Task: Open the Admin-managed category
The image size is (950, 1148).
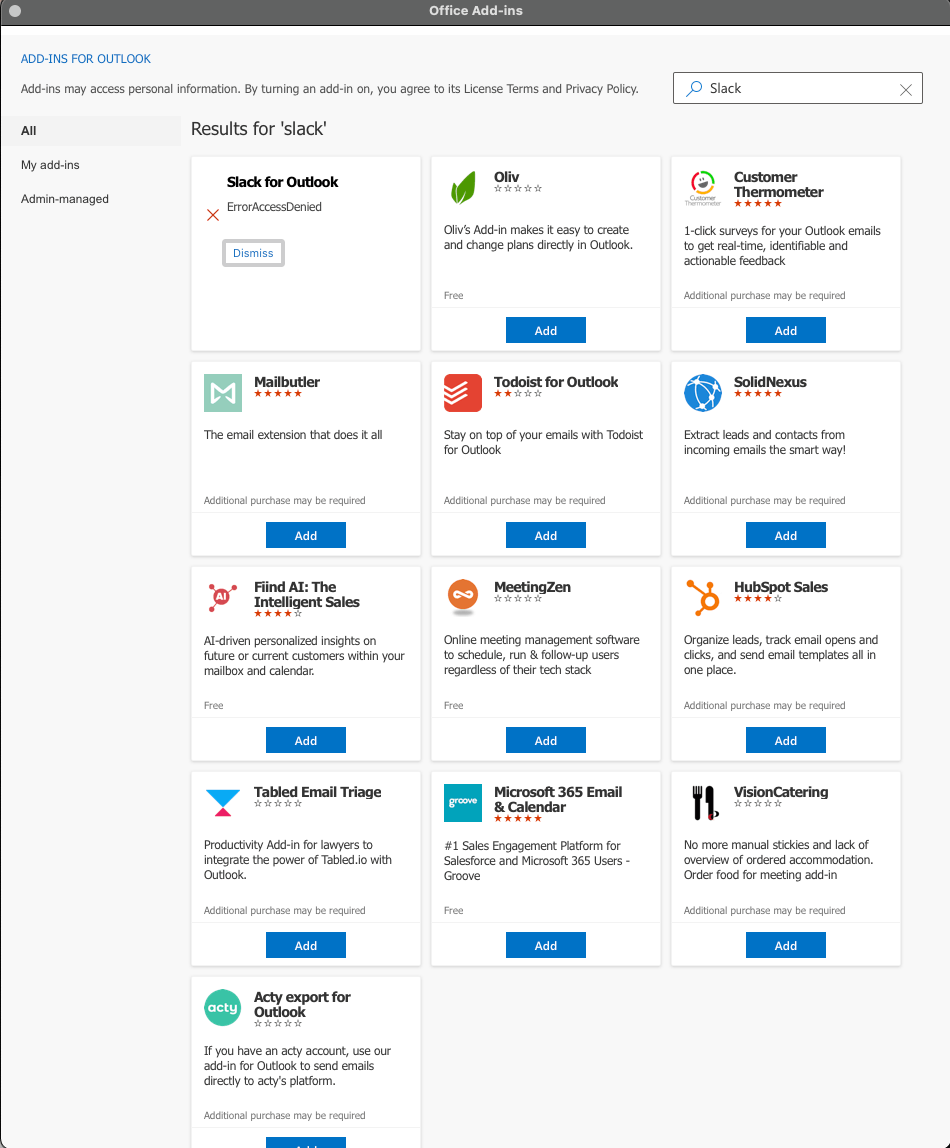Action: (64, 199)
